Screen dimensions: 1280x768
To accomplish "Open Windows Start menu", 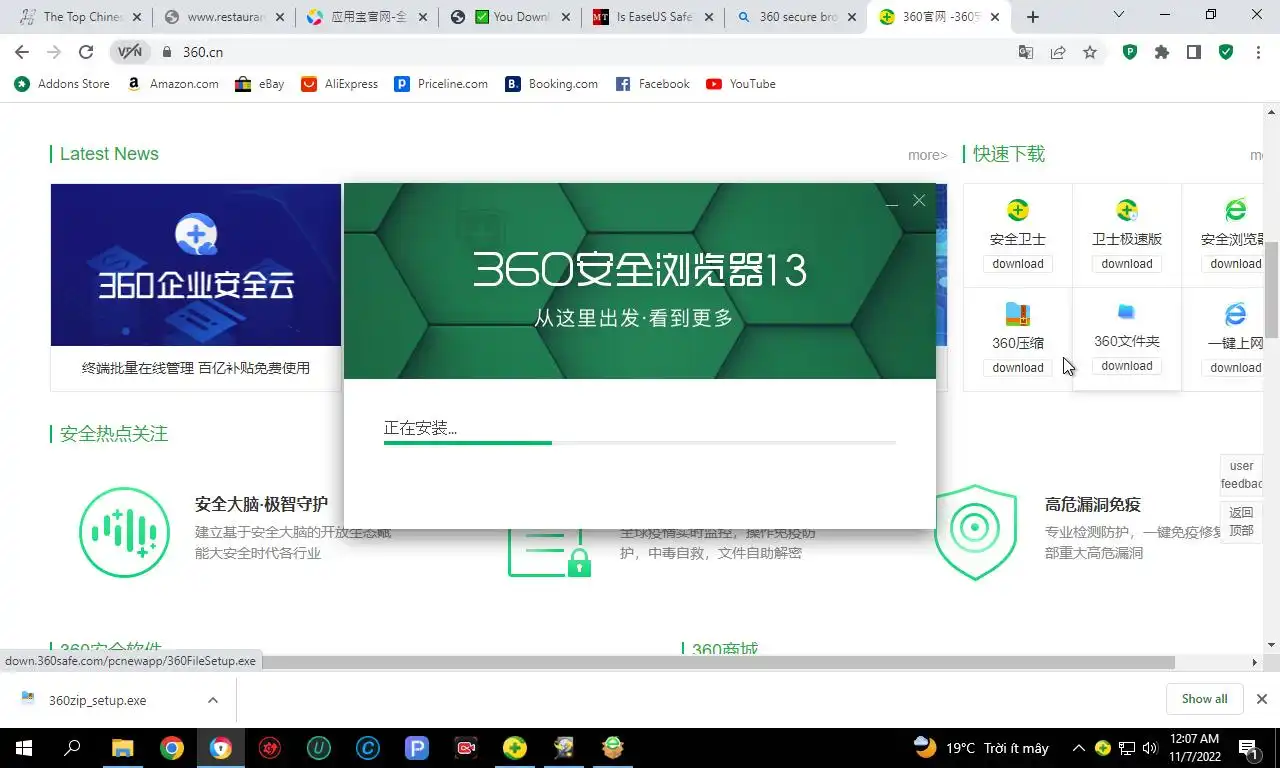I will point(23,747).
